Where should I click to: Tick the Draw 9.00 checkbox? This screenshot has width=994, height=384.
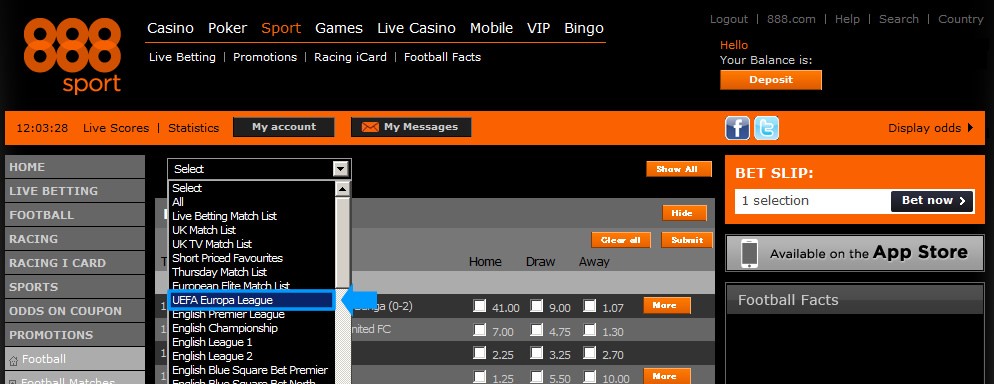[x=537, y=306]
